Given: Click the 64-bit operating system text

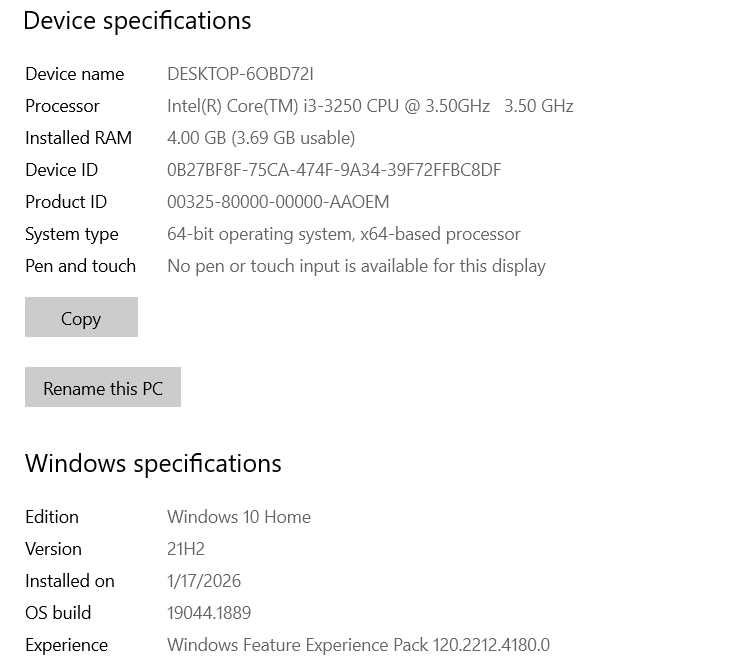Looking at the screenshot, I should 343,234.
